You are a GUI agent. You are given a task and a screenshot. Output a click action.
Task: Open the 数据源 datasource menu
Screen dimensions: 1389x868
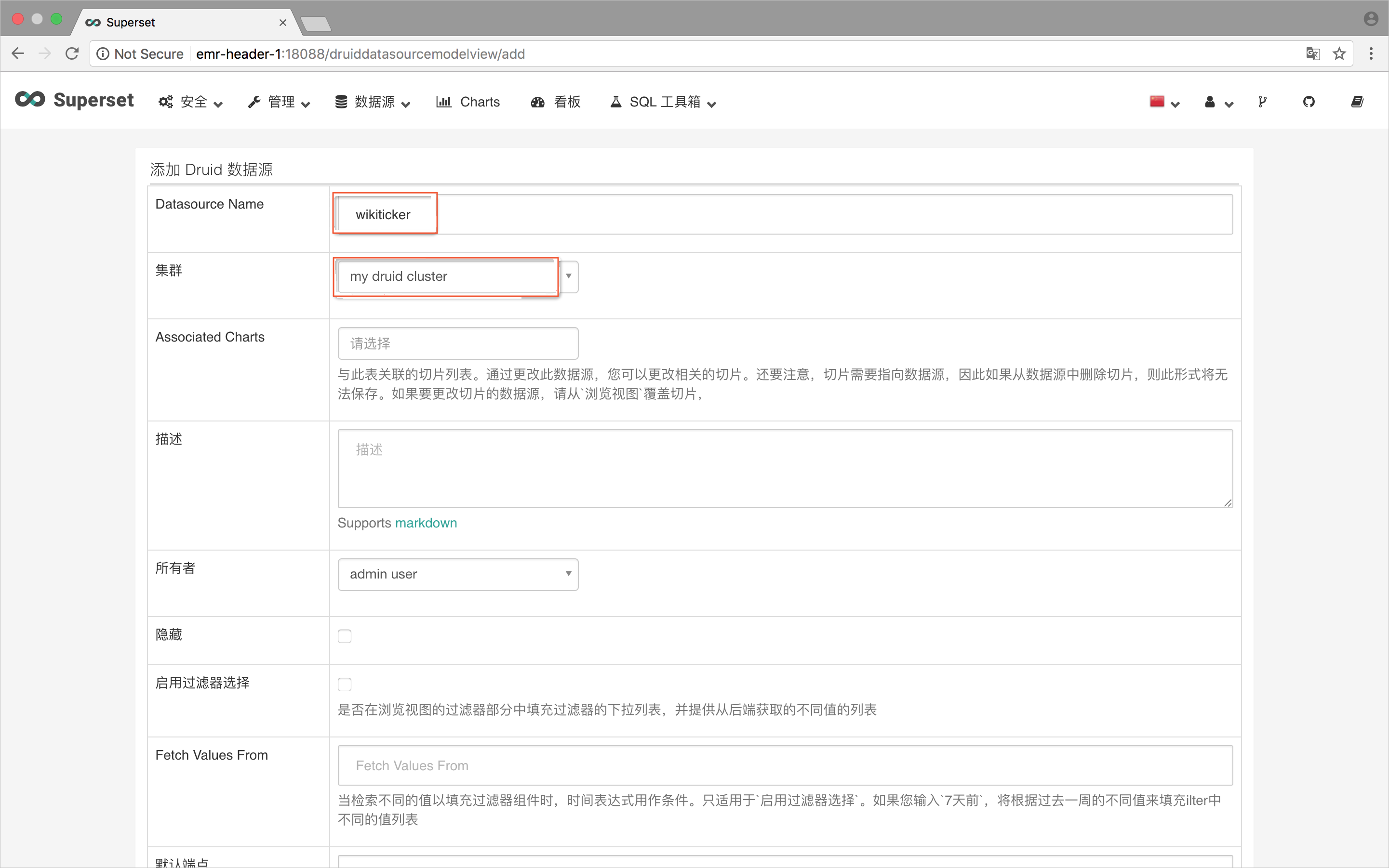375,101
